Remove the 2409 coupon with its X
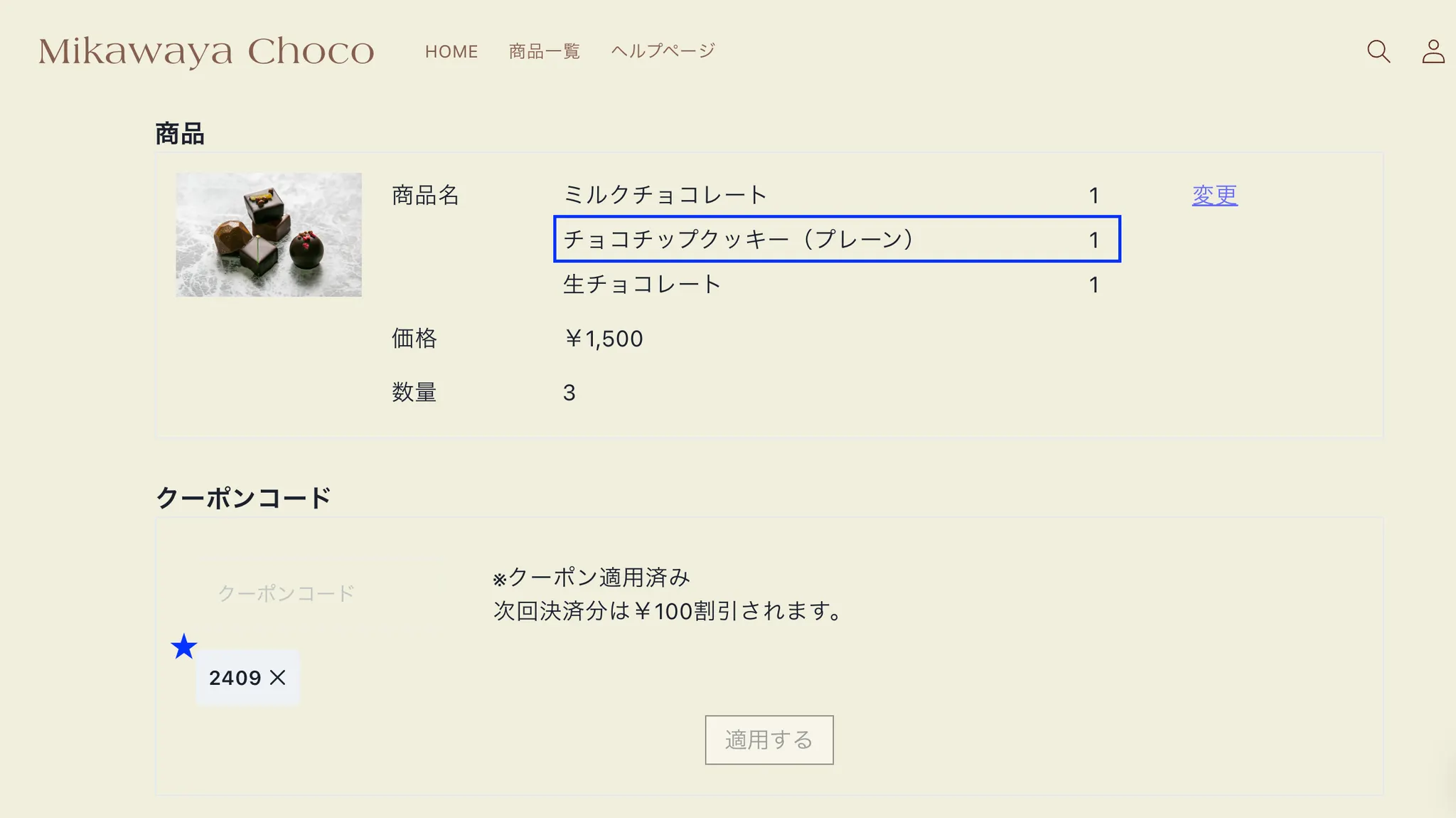 point(278,677)
